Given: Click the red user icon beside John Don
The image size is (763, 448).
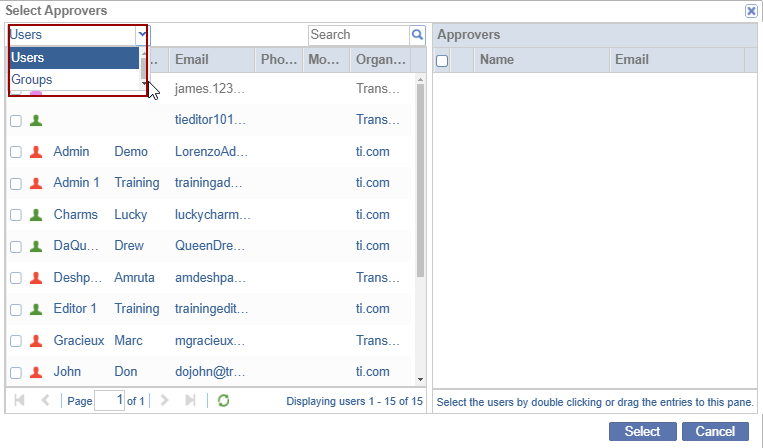Looking at the screenshot, I should pos(36,372).
